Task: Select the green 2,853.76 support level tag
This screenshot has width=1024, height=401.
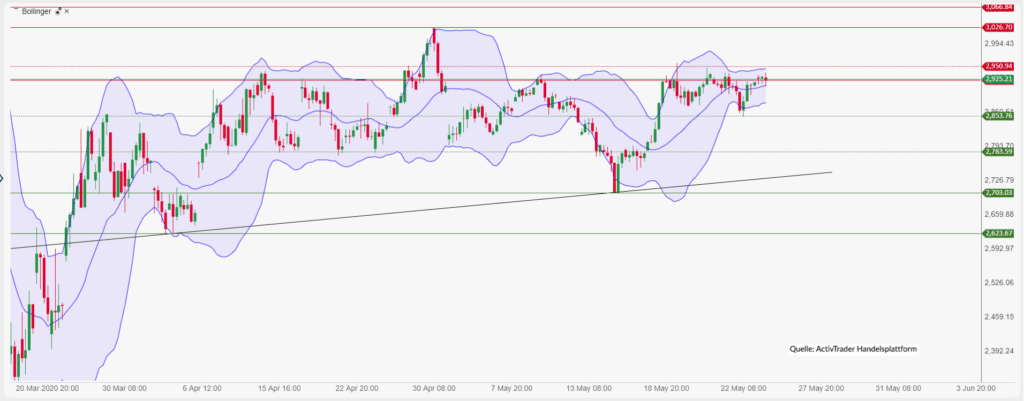Action: 998,116
